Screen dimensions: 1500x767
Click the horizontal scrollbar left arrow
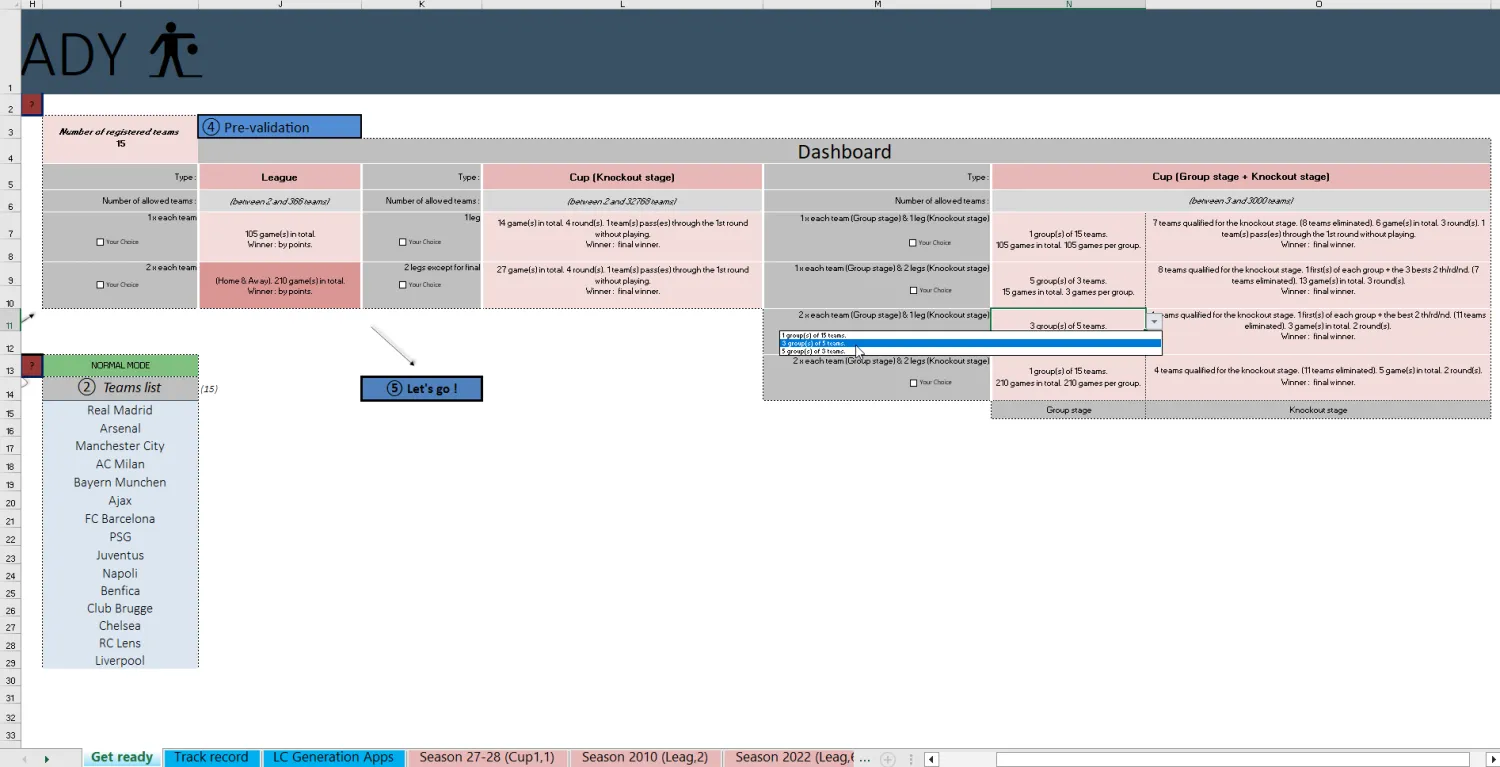point(931,759)
